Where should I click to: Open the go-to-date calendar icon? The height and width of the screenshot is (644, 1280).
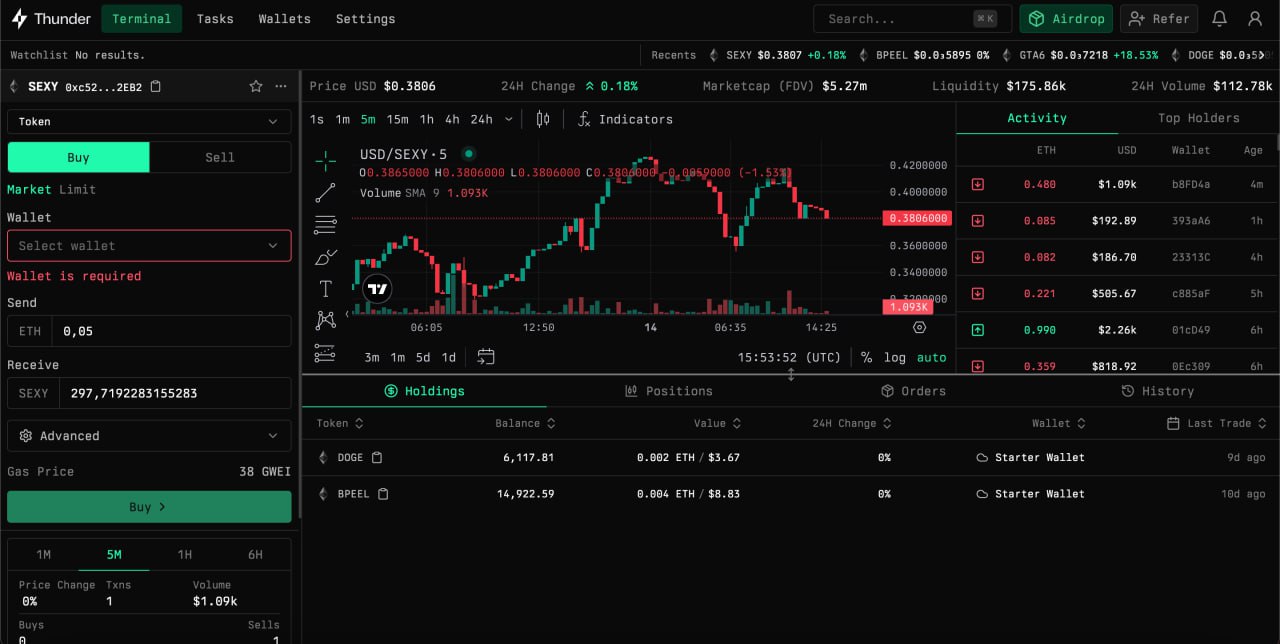(x=486, y=357)
